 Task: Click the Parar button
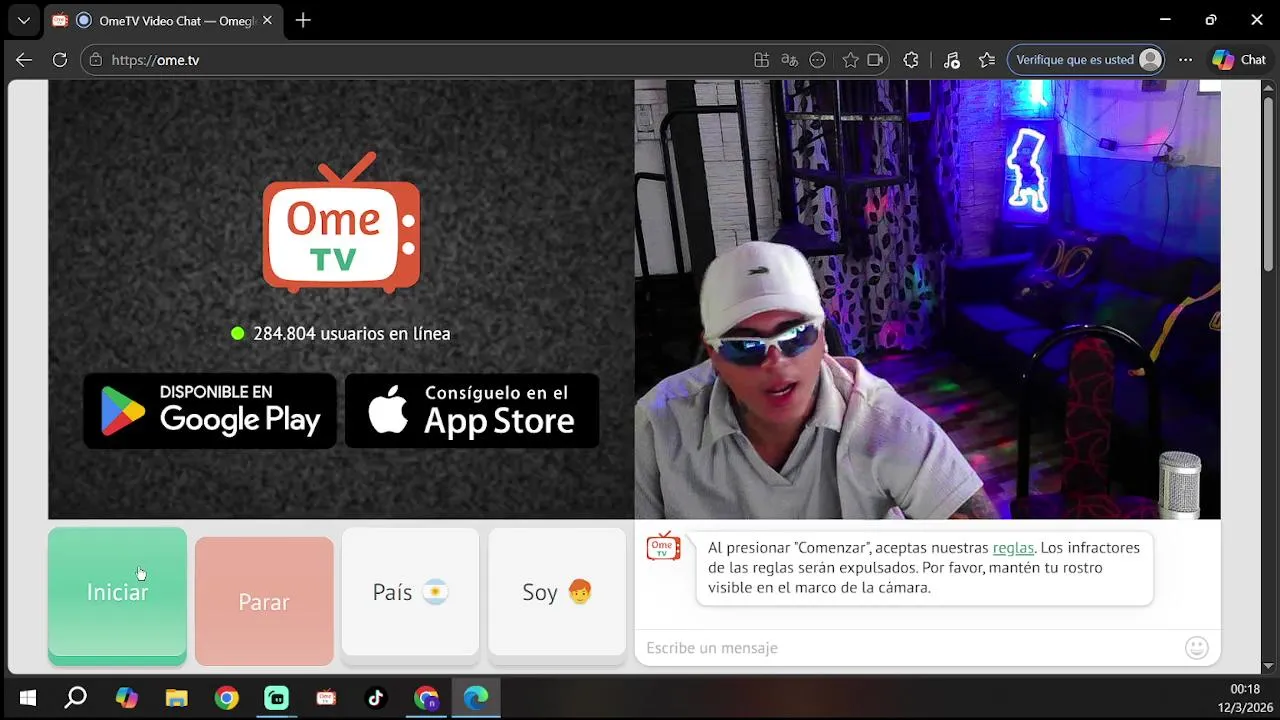[264, 601]
